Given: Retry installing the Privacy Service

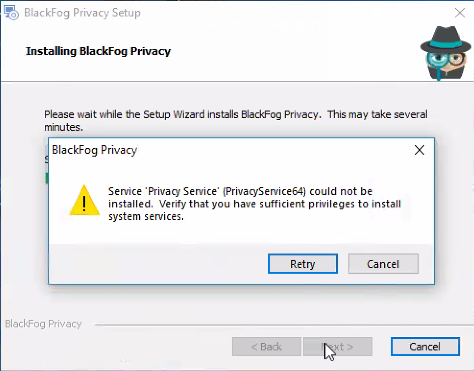Looking at the screenshot, I should [303, 264].
